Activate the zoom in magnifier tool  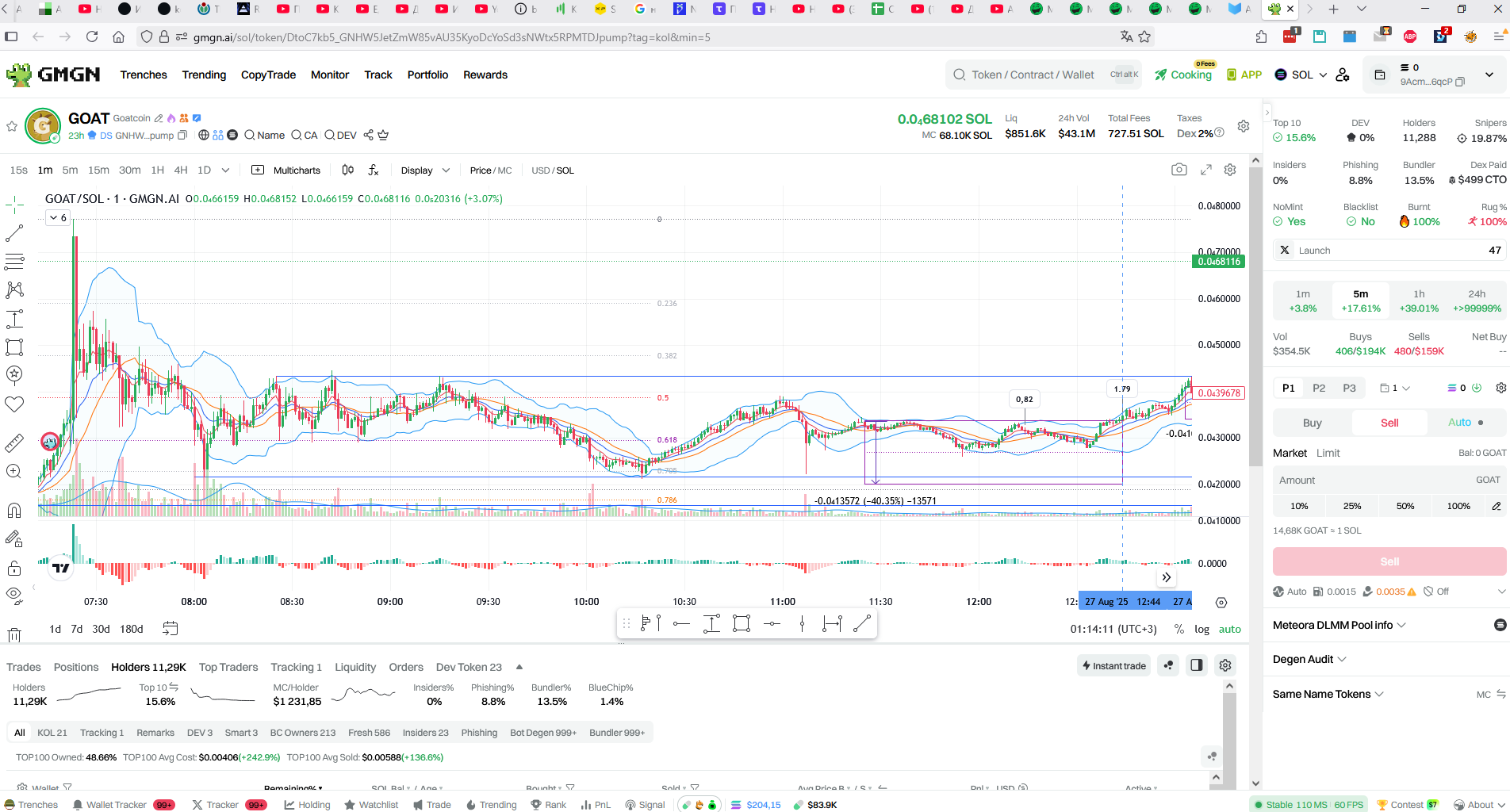(14, 471)
